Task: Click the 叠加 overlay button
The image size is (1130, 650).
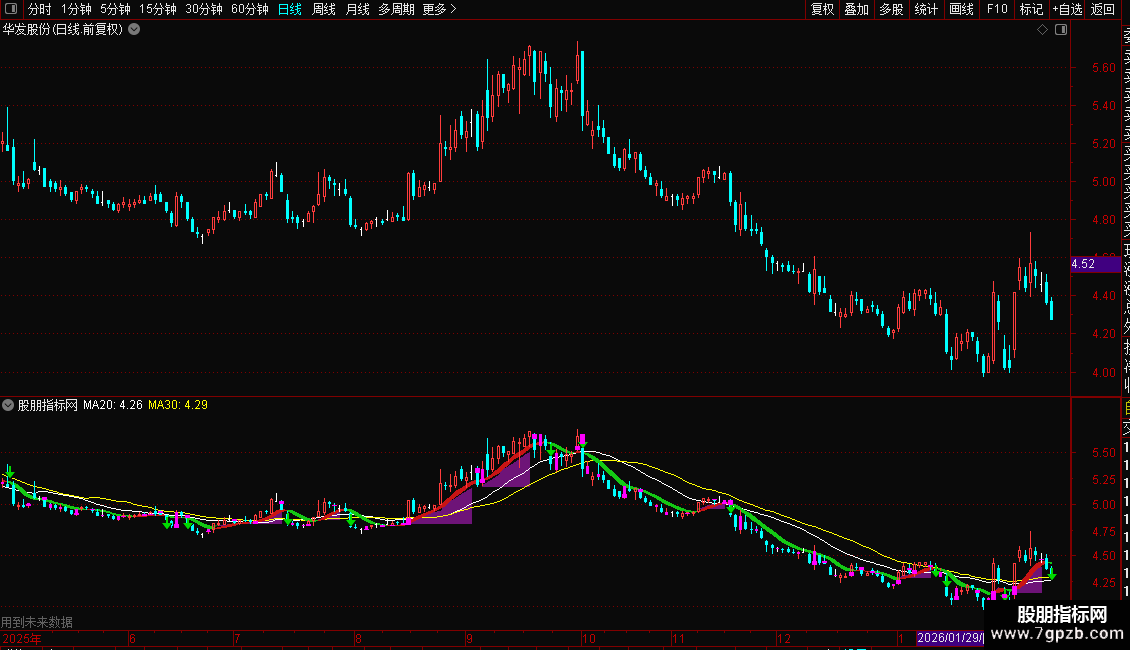Action: tap(857, 9)
